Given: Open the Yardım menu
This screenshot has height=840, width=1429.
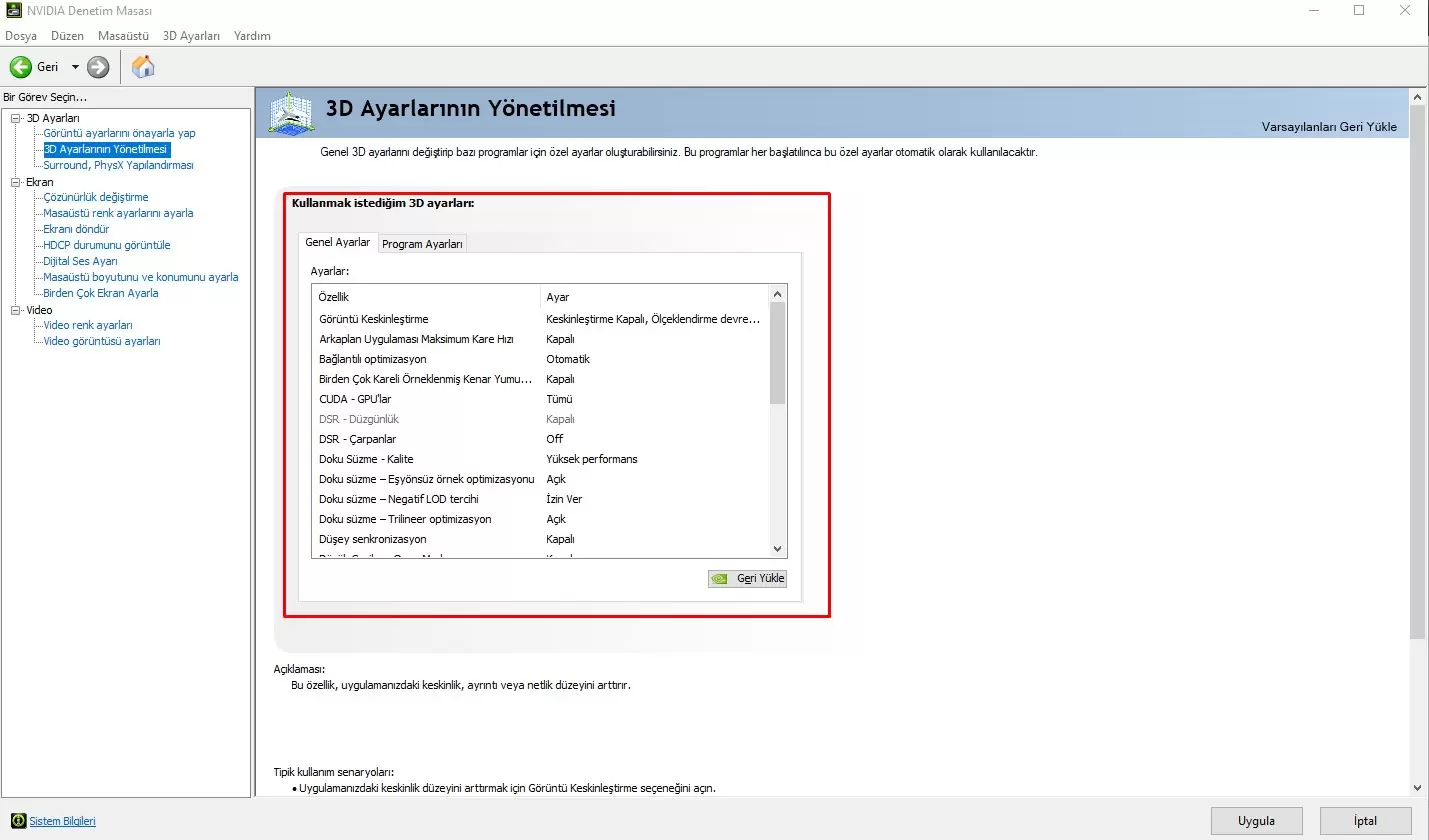Looking at the screenshot, I should click(x=252, y=36).
